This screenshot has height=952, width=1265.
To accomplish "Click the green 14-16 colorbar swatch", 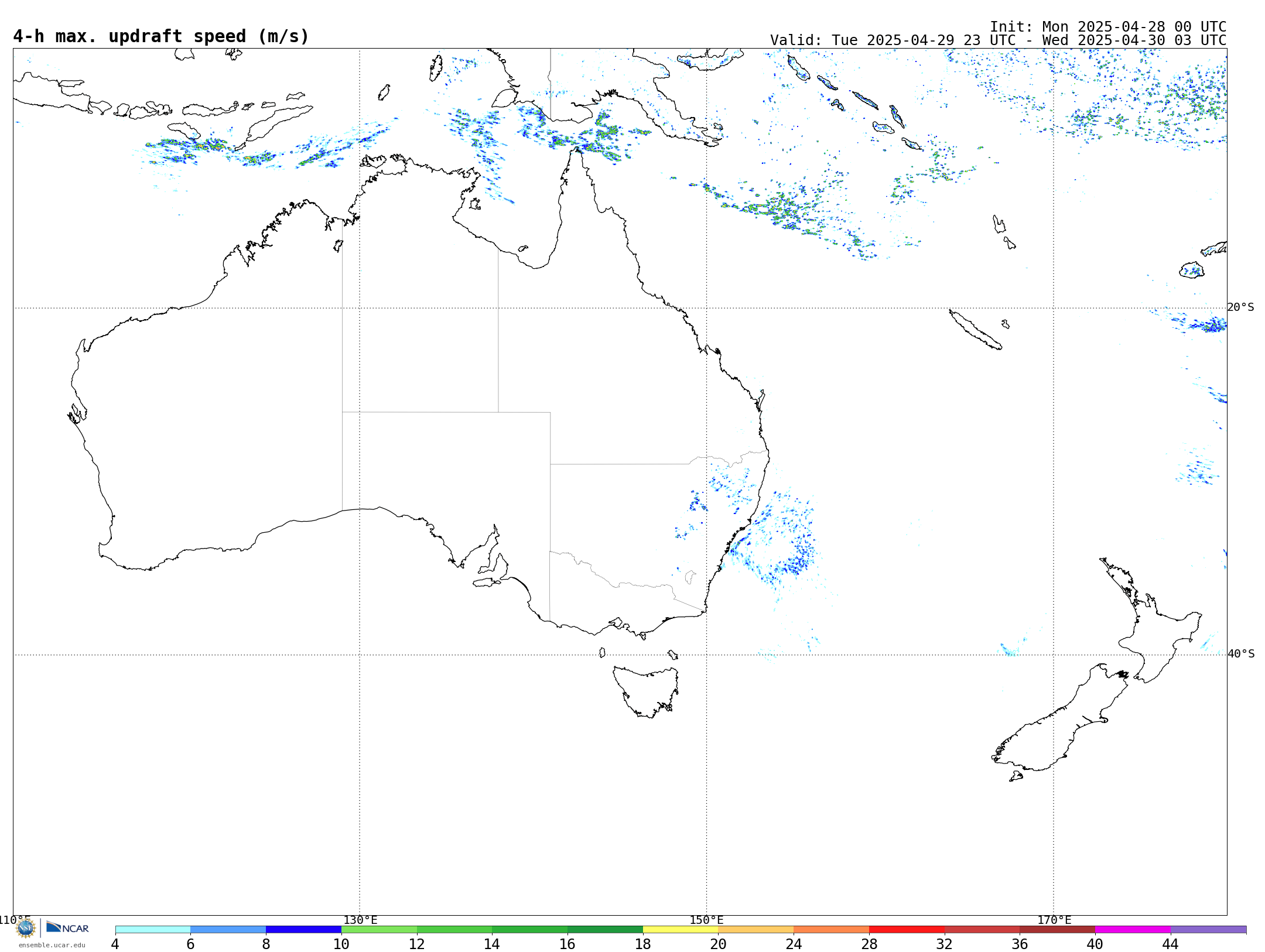I will click(x=530, y=930).
